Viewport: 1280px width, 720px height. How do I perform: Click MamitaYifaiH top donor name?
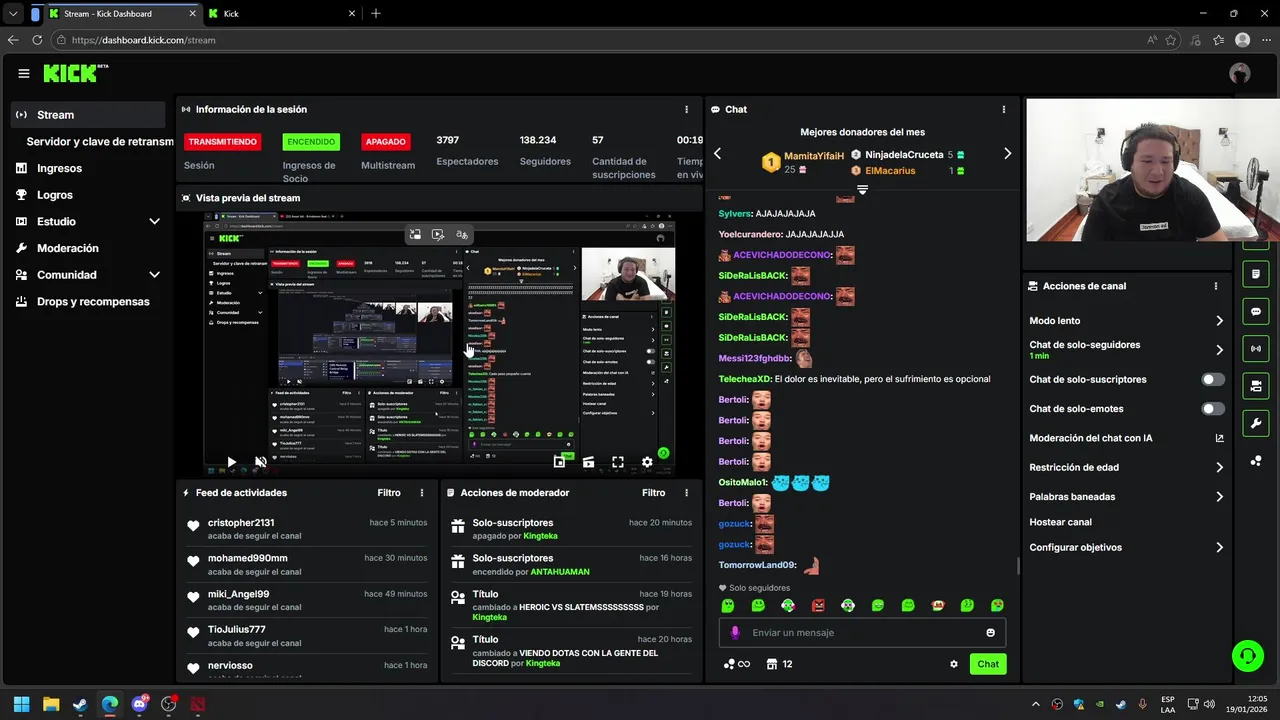coord(814,156)
